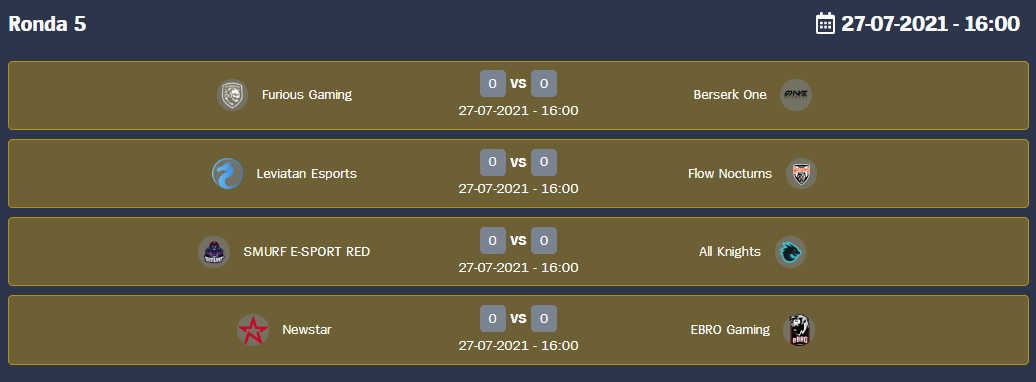1036x382 pixels.
Task: Click the calendar icon beside round date
Action: coord(825,24)
